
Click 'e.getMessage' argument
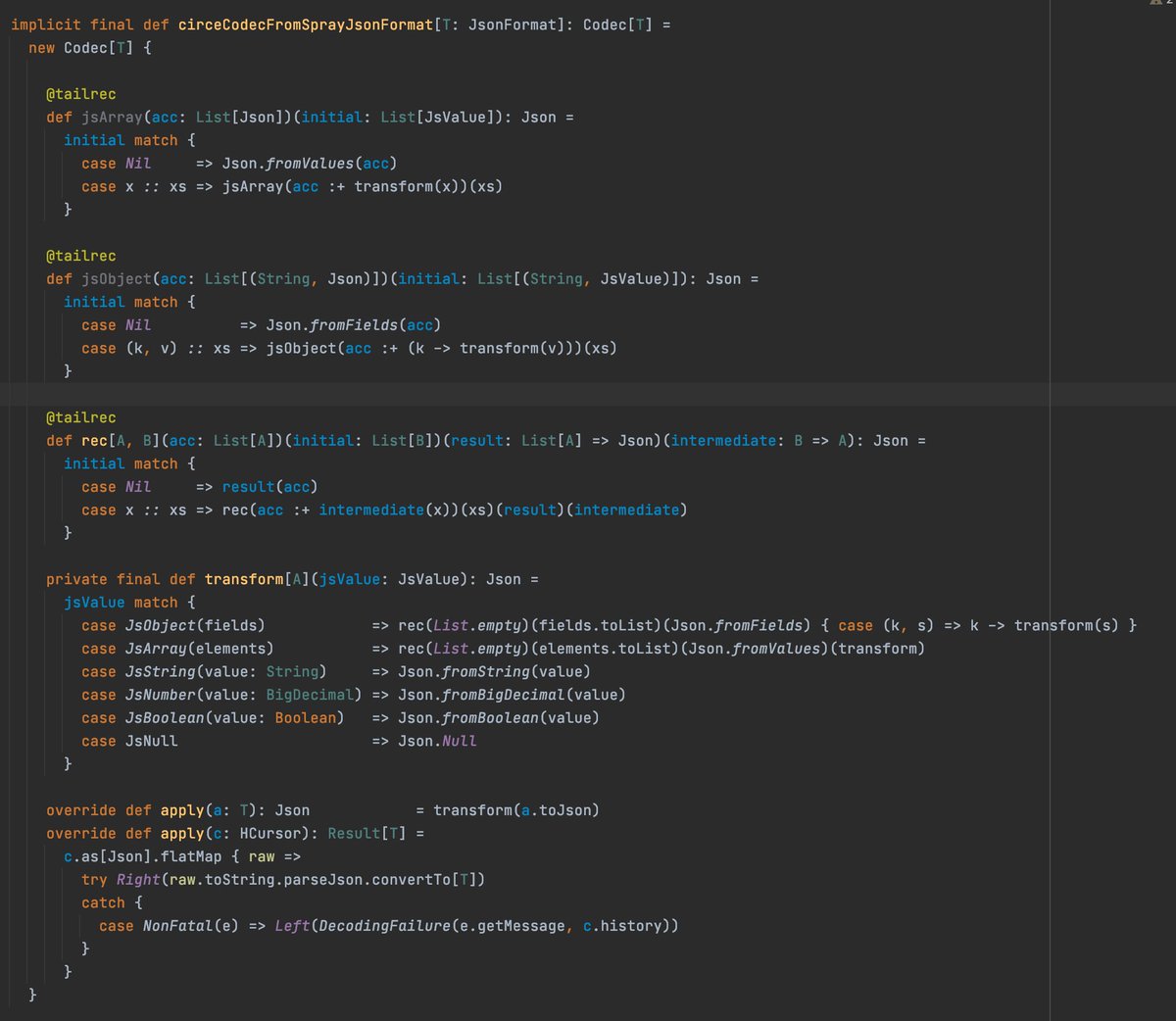(513, 925)
